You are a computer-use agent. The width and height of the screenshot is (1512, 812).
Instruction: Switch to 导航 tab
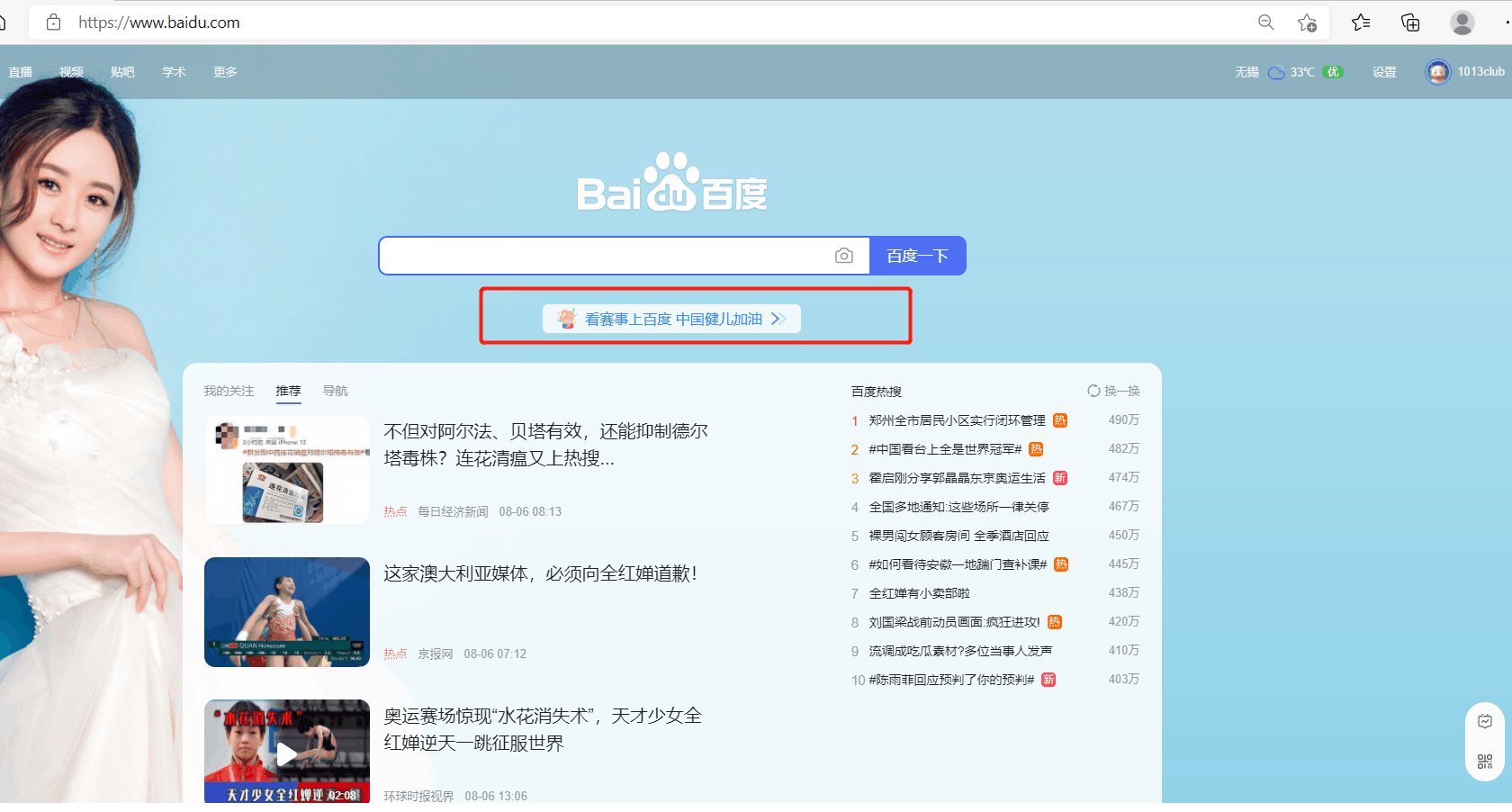click(x=335, y=391)
